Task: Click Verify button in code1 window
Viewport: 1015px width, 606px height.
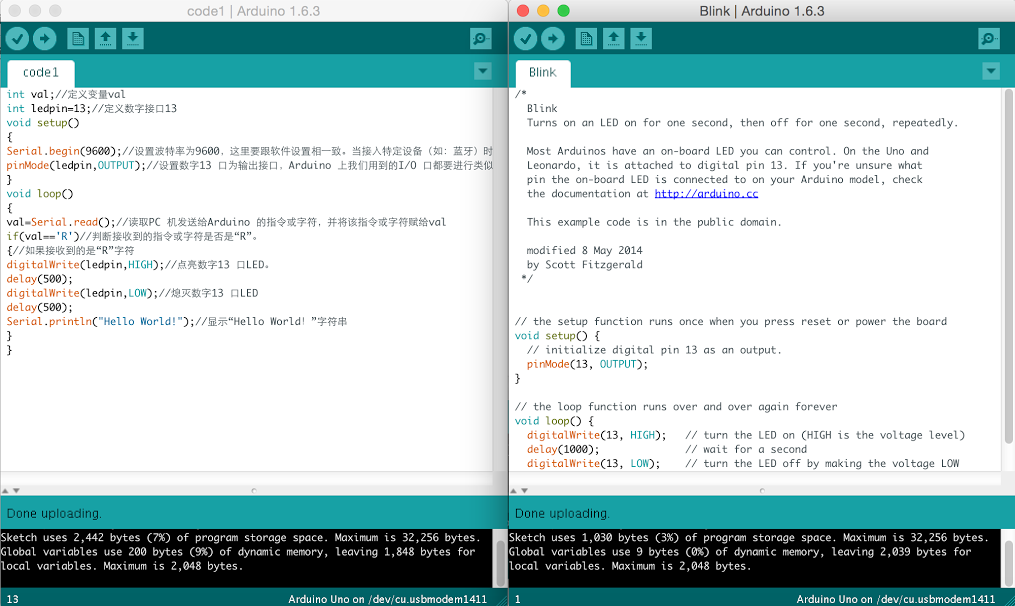Action: 17,39
